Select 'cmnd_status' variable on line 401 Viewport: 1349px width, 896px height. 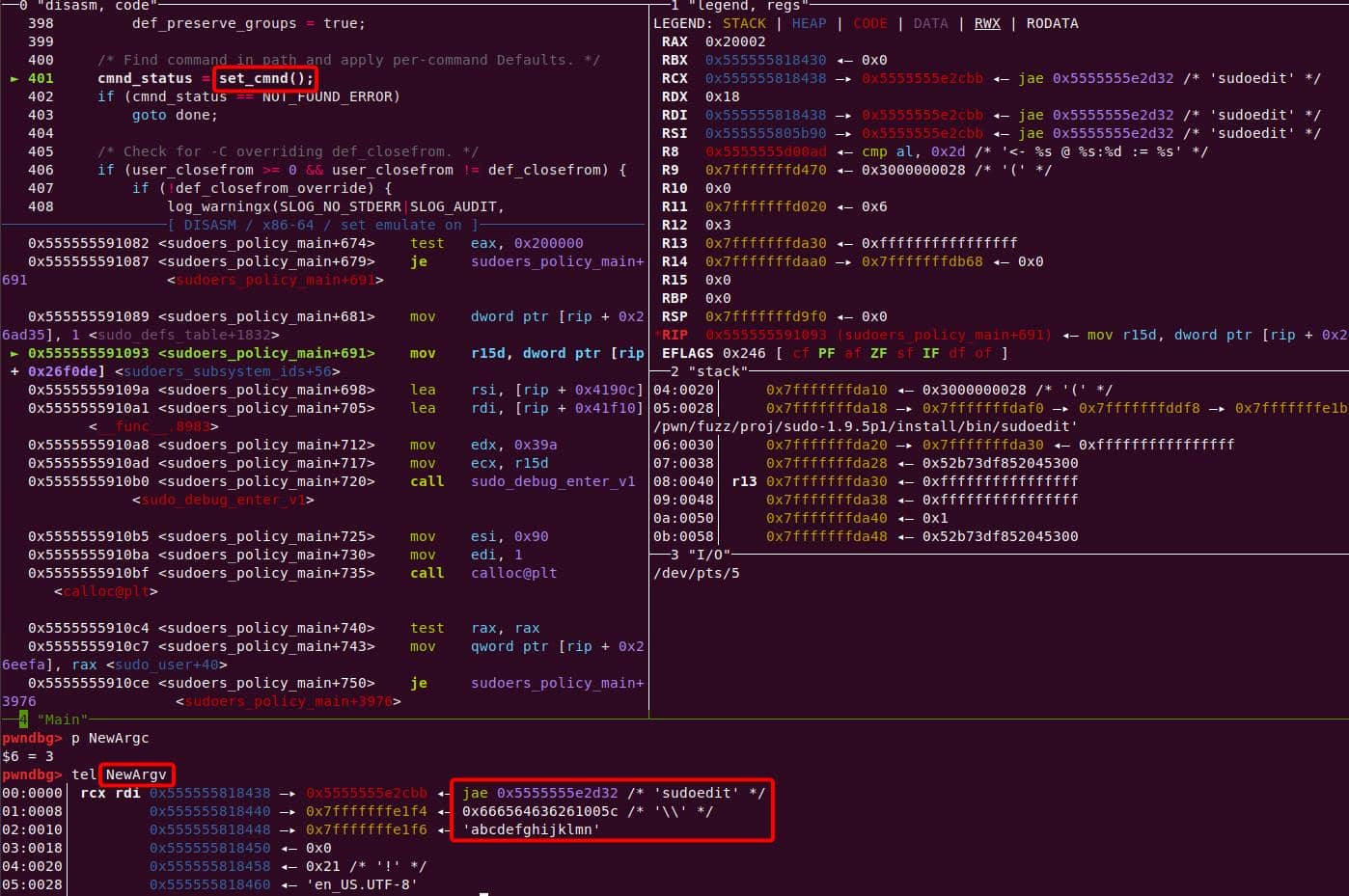click(x=145, y=78)
